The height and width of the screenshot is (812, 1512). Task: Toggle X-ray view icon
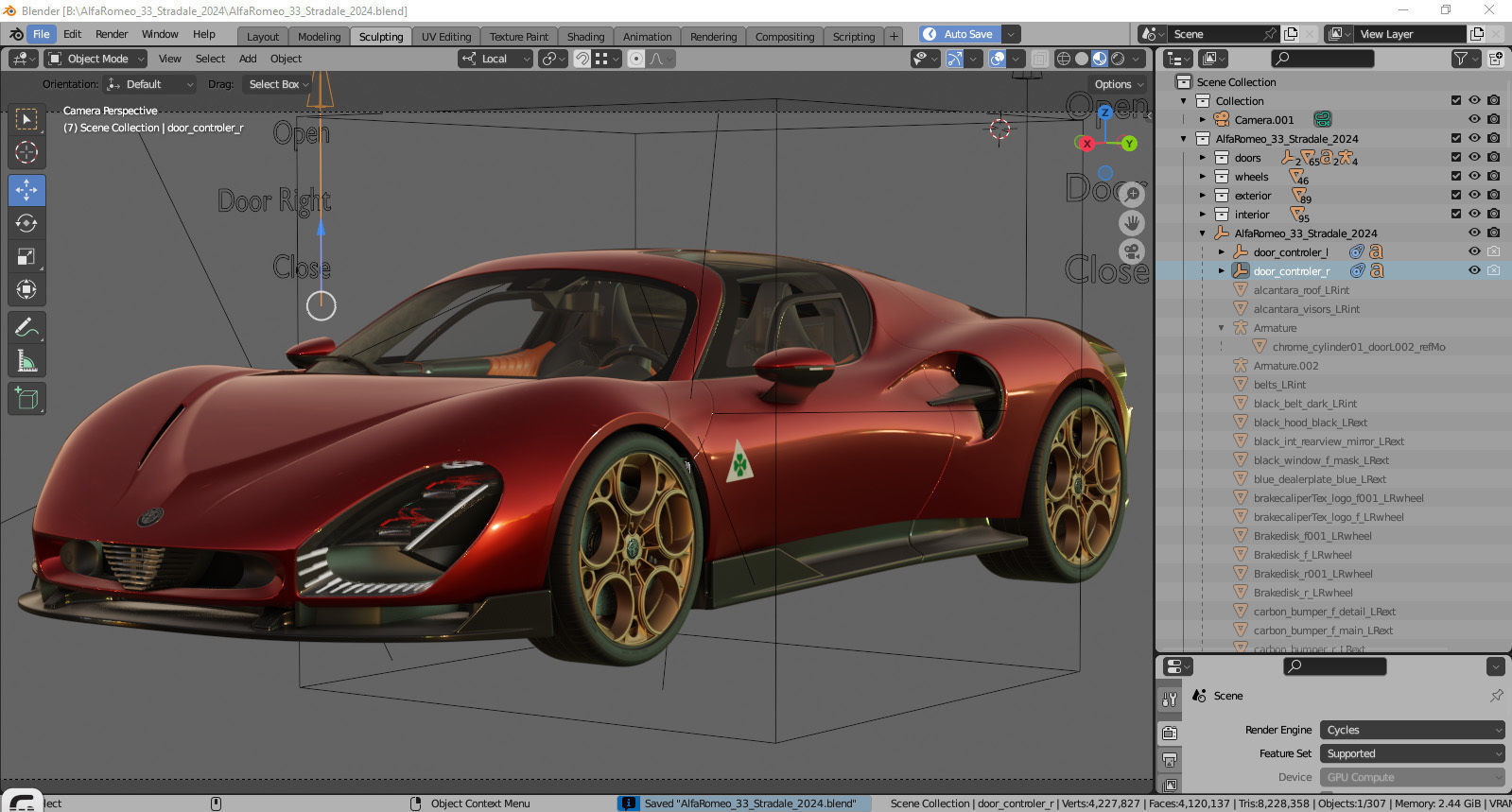pyautogui.click(x=1039, y=59)
